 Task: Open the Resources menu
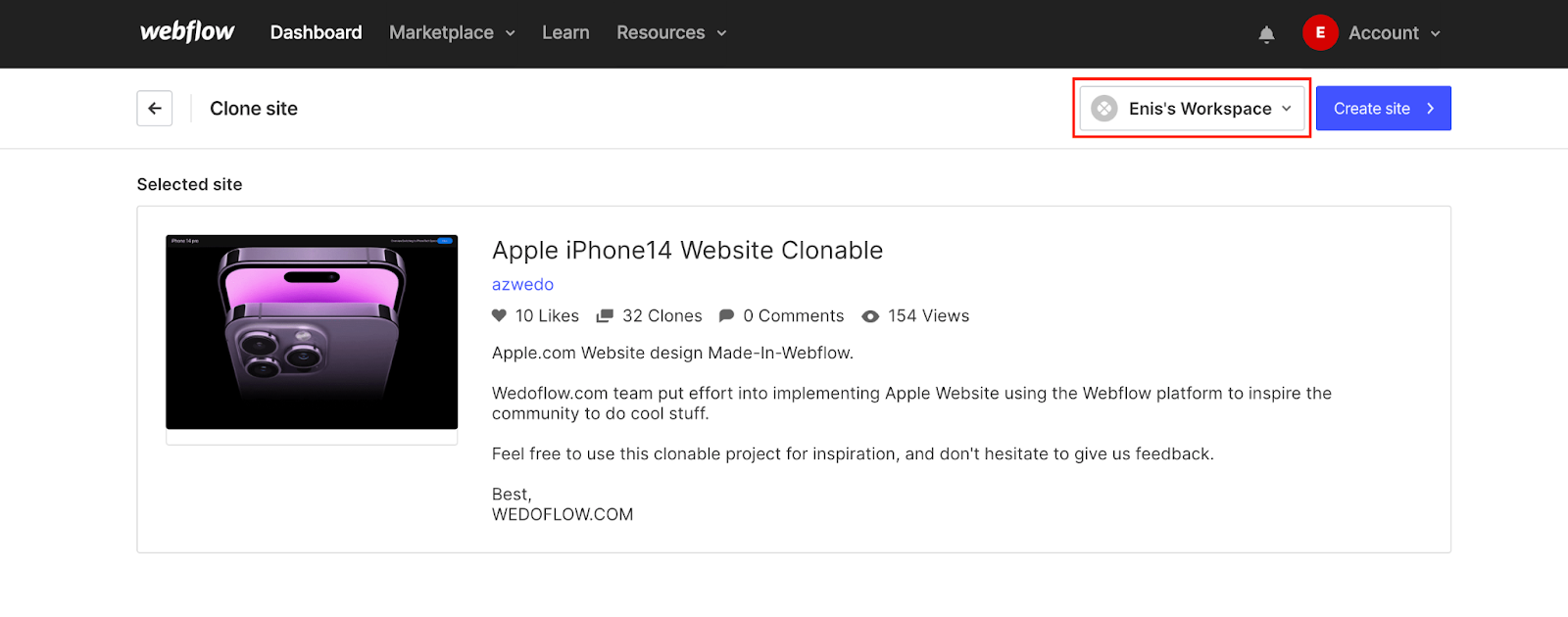tap(671, 32)
